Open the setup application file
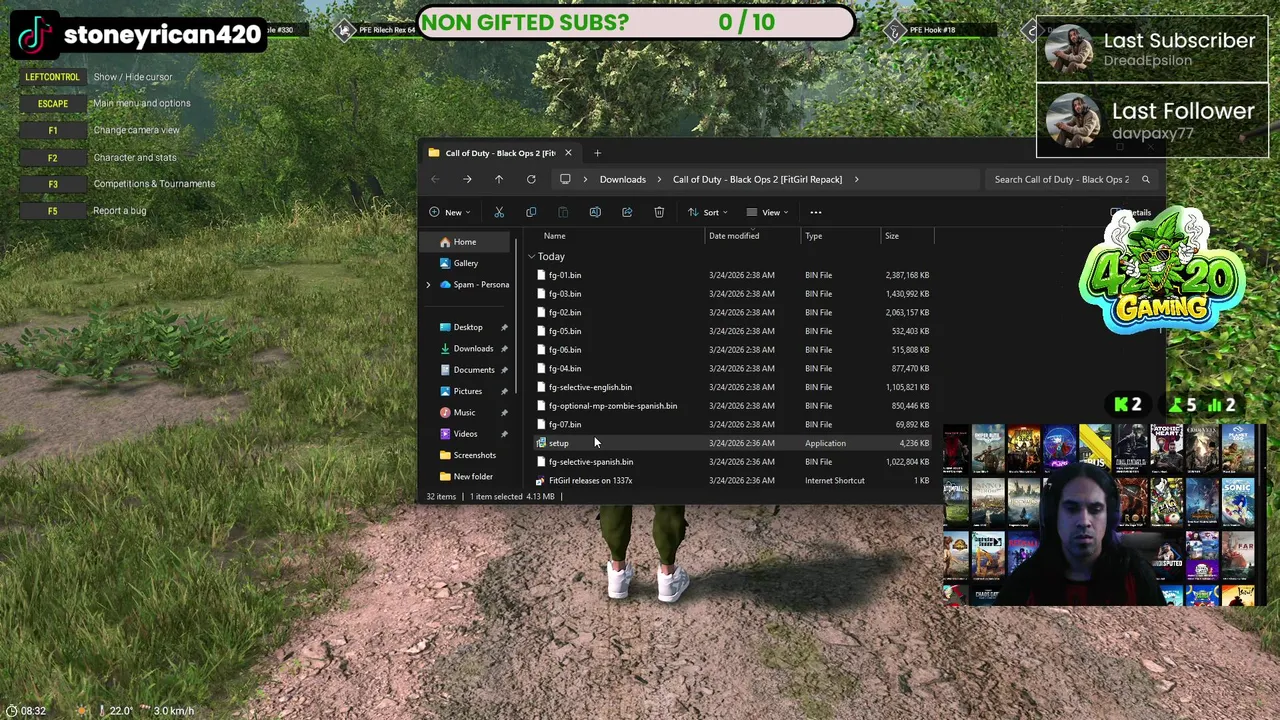This screenshot has width=1280, height=720. click(x=558, y=443)
